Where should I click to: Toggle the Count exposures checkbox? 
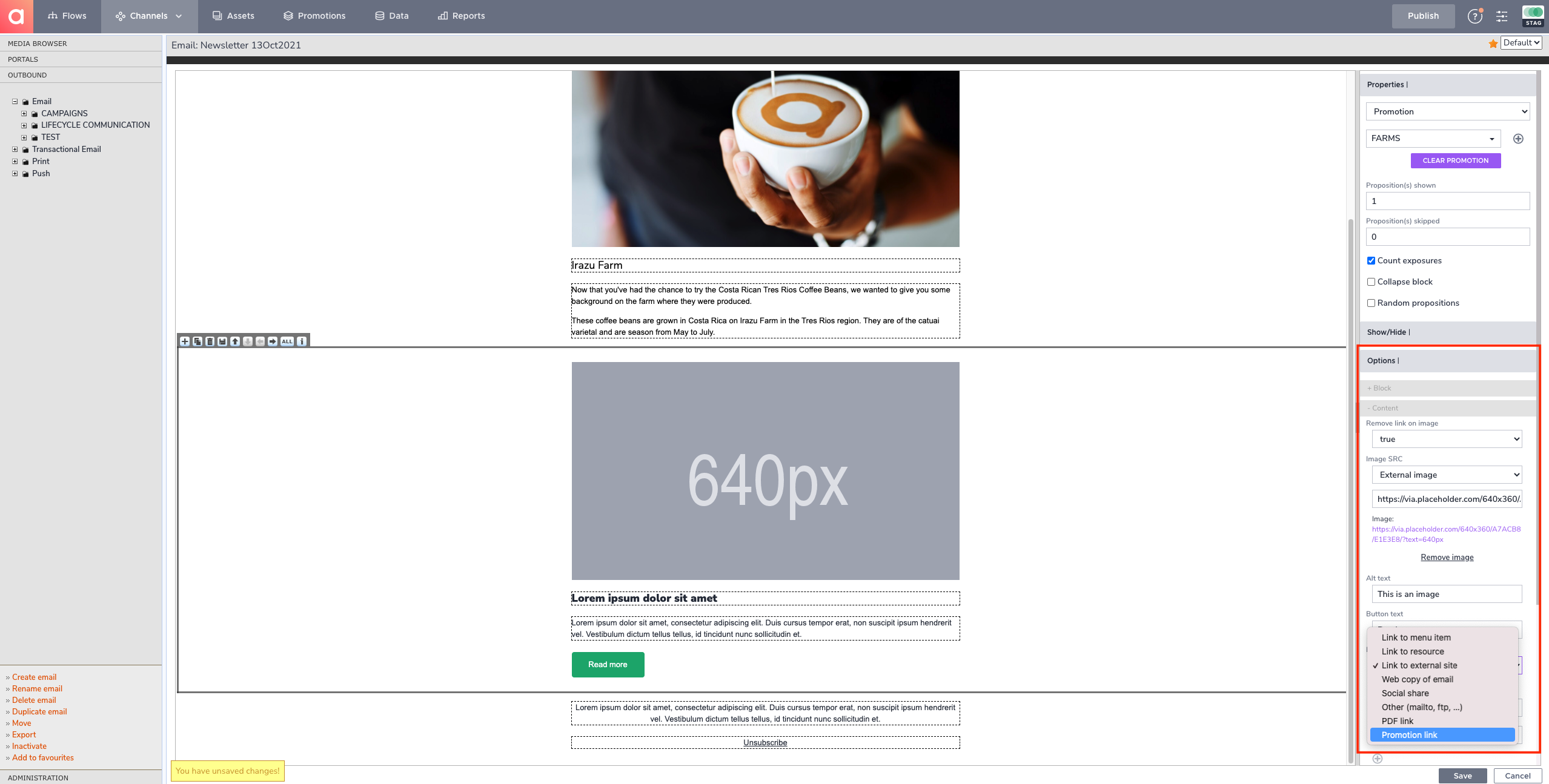1371,261
